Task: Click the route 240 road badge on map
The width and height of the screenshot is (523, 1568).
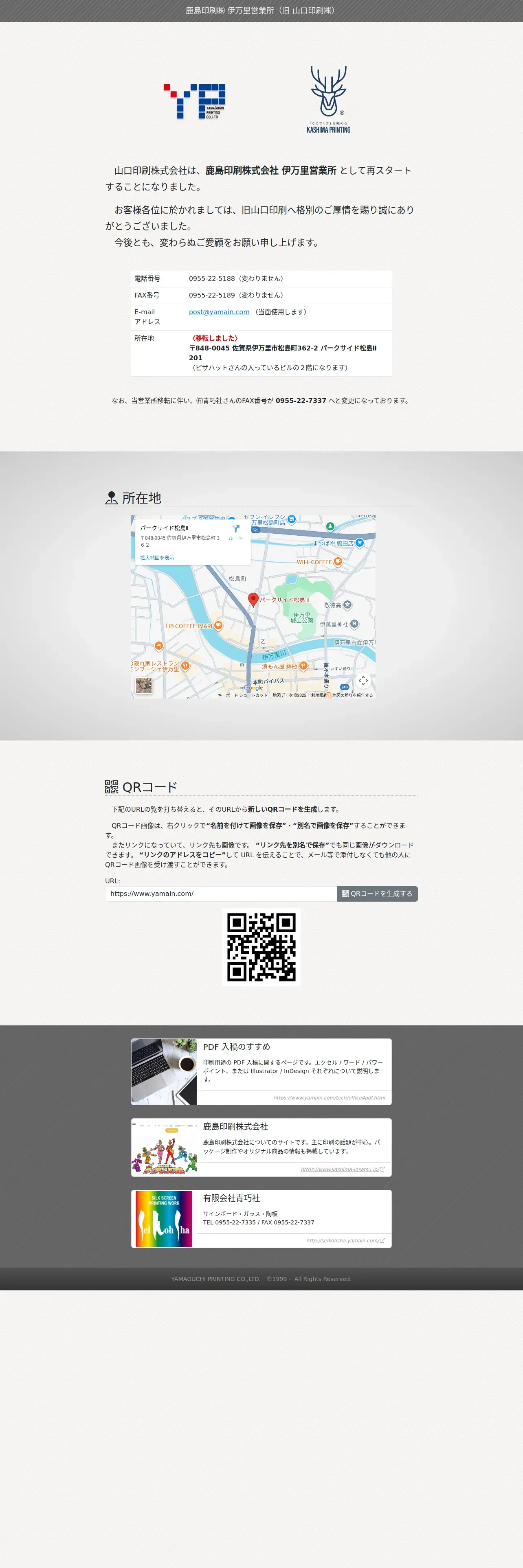Action: coord(345,687)
